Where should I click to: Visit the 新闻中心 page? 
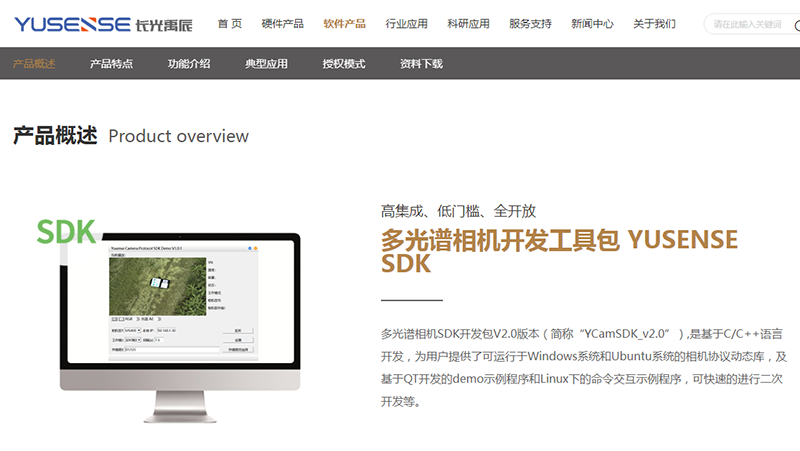(x=592, y=24)
